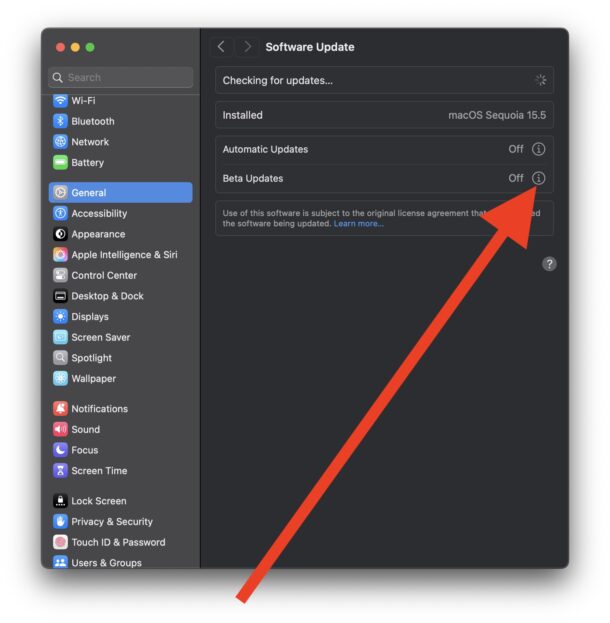Open Accessibility settings pane

[99, 213]
